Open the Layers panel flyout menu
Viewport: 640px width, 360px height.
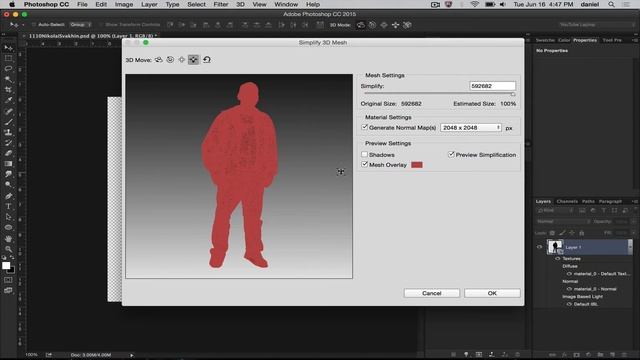pyautogui.click(x=635, y=201)
